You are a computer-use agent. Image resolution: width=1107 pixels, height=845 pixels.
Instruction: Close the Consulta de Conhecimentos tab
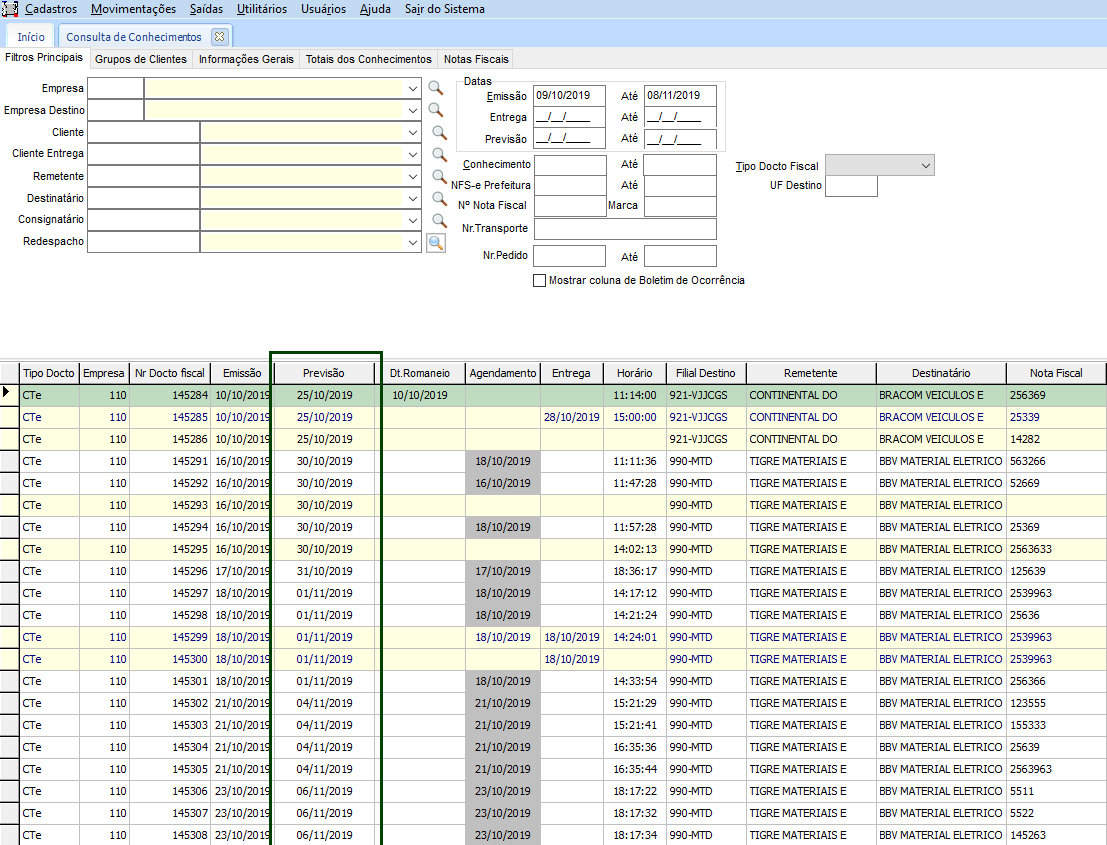pos(220,36)
